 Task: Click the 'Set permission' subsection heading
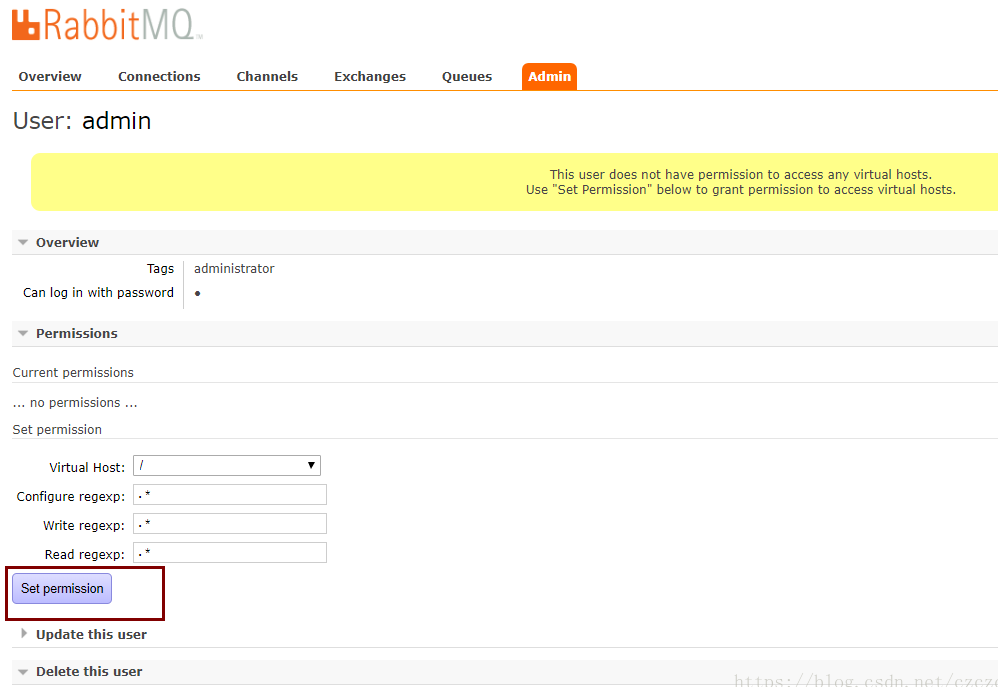[57, 430]
